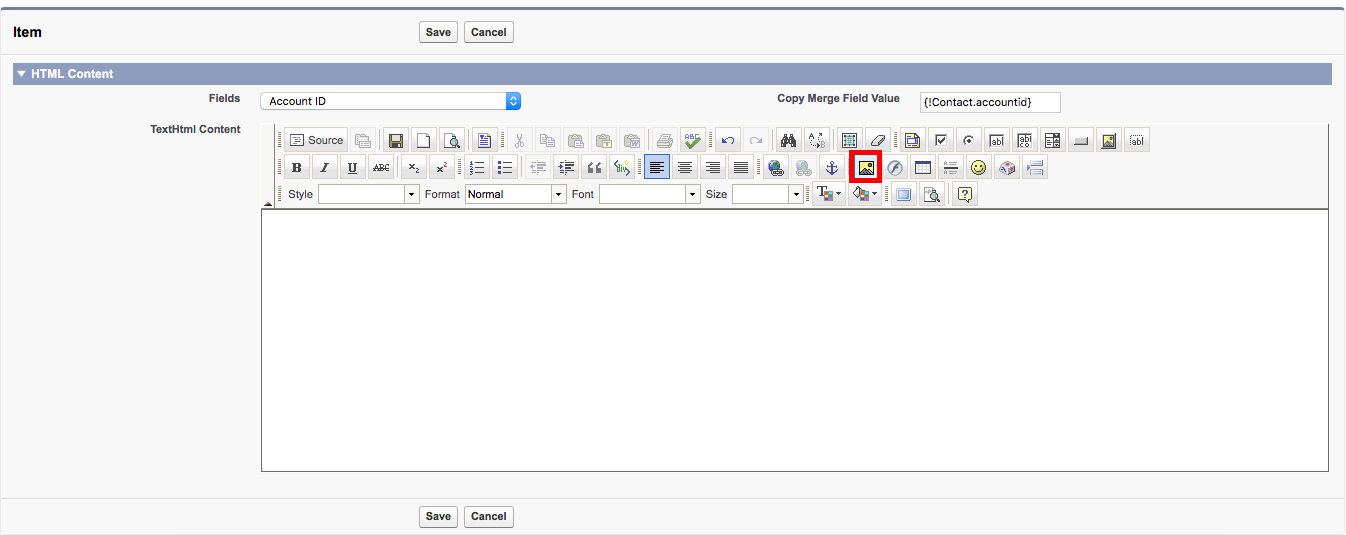Open the Style dropdown
This screenshot has height=535, width=1346.
(x=368, y=194)
